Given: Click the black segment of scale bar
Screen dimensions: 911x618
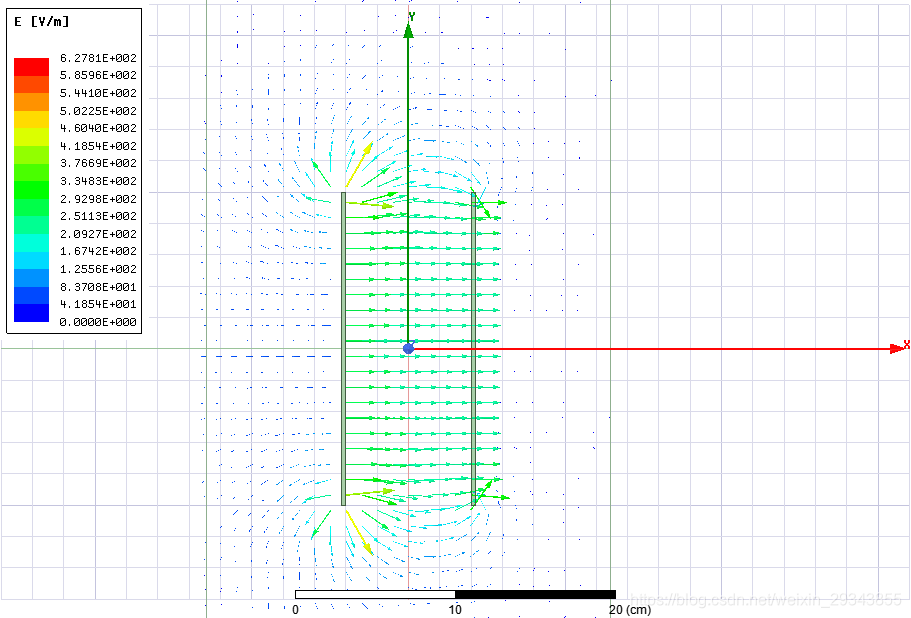Looking at the screenshot, I should [535, 594].
